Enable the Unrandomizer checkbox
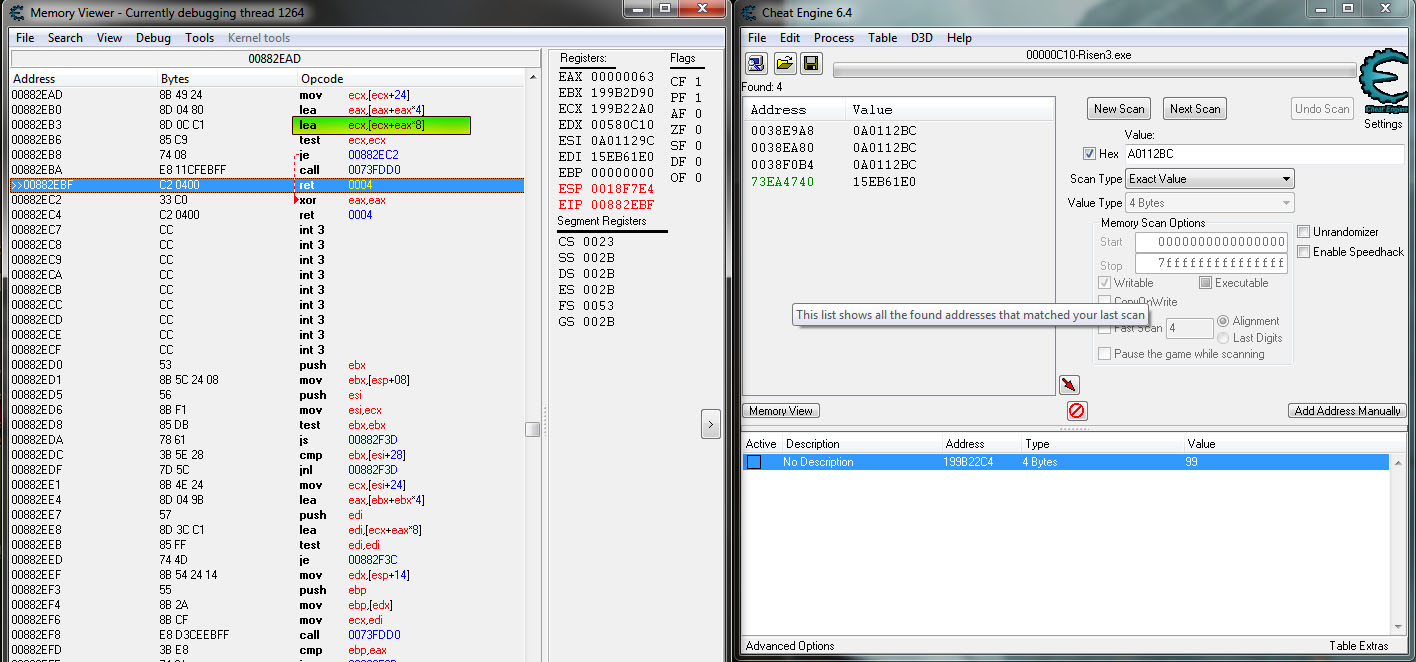Image resolution: width=1416 pixels, height=662 pixels. pos(1304,232)
